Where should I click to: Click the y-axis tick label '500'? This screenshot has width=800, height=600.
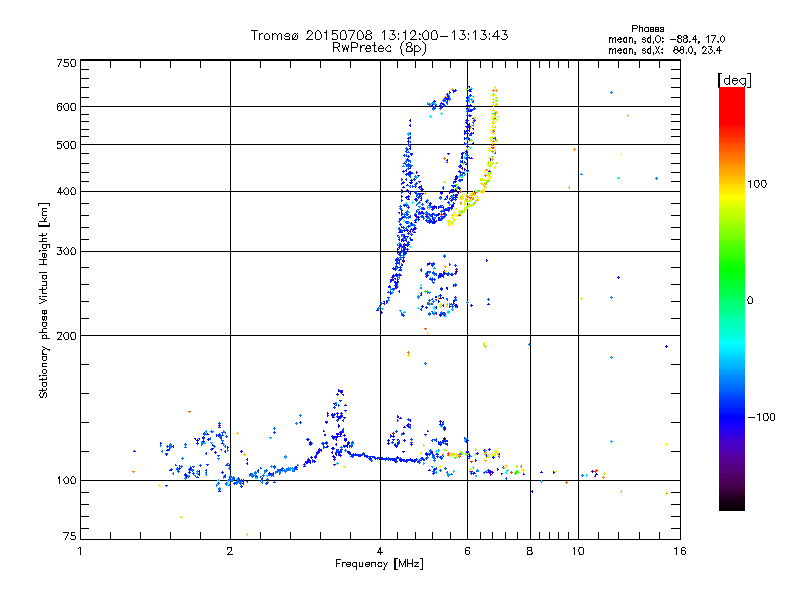click(x=66, y=145)
